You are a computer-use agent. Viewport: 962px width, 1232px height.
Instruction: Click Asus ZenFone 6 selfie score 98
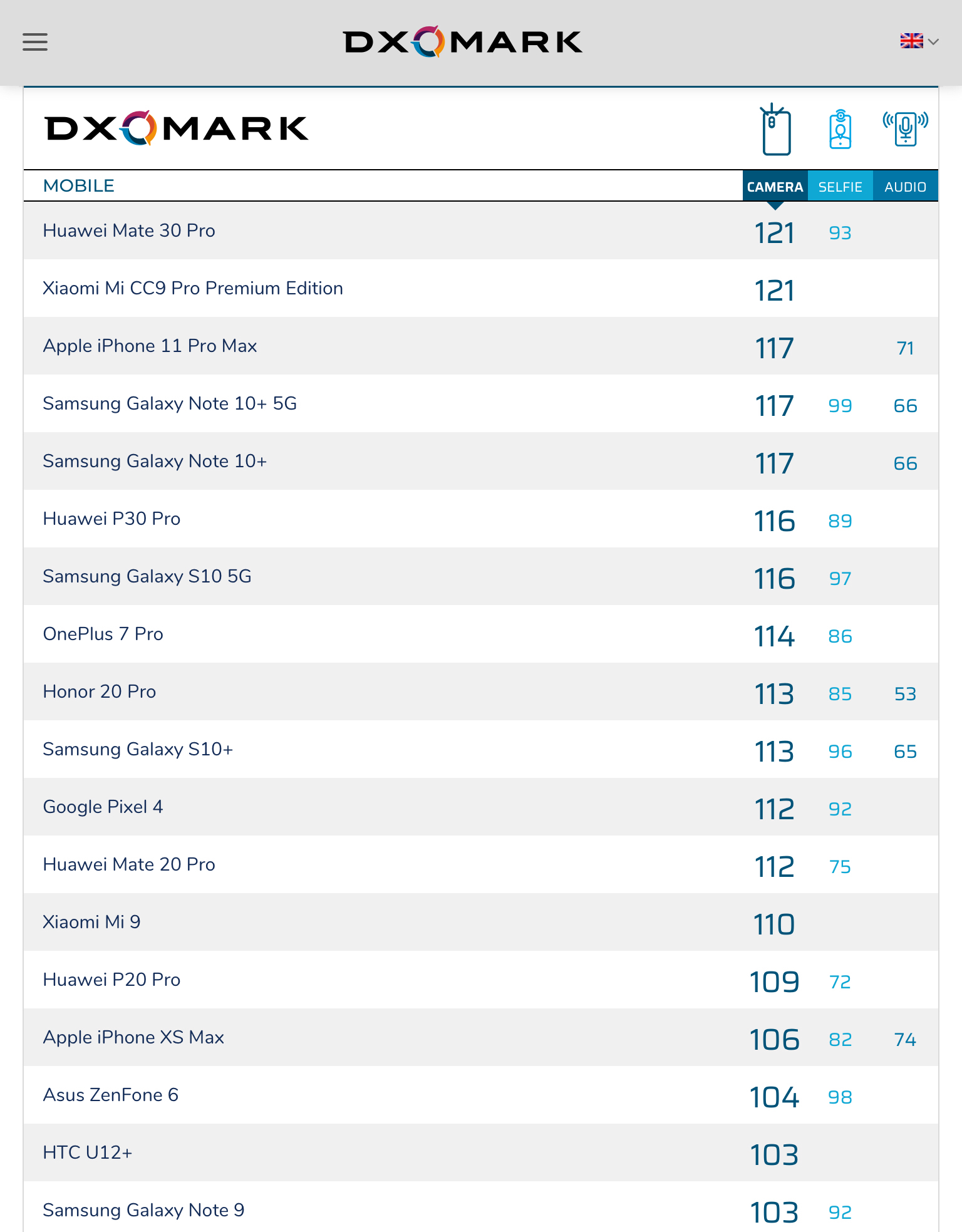point(840,1097)
